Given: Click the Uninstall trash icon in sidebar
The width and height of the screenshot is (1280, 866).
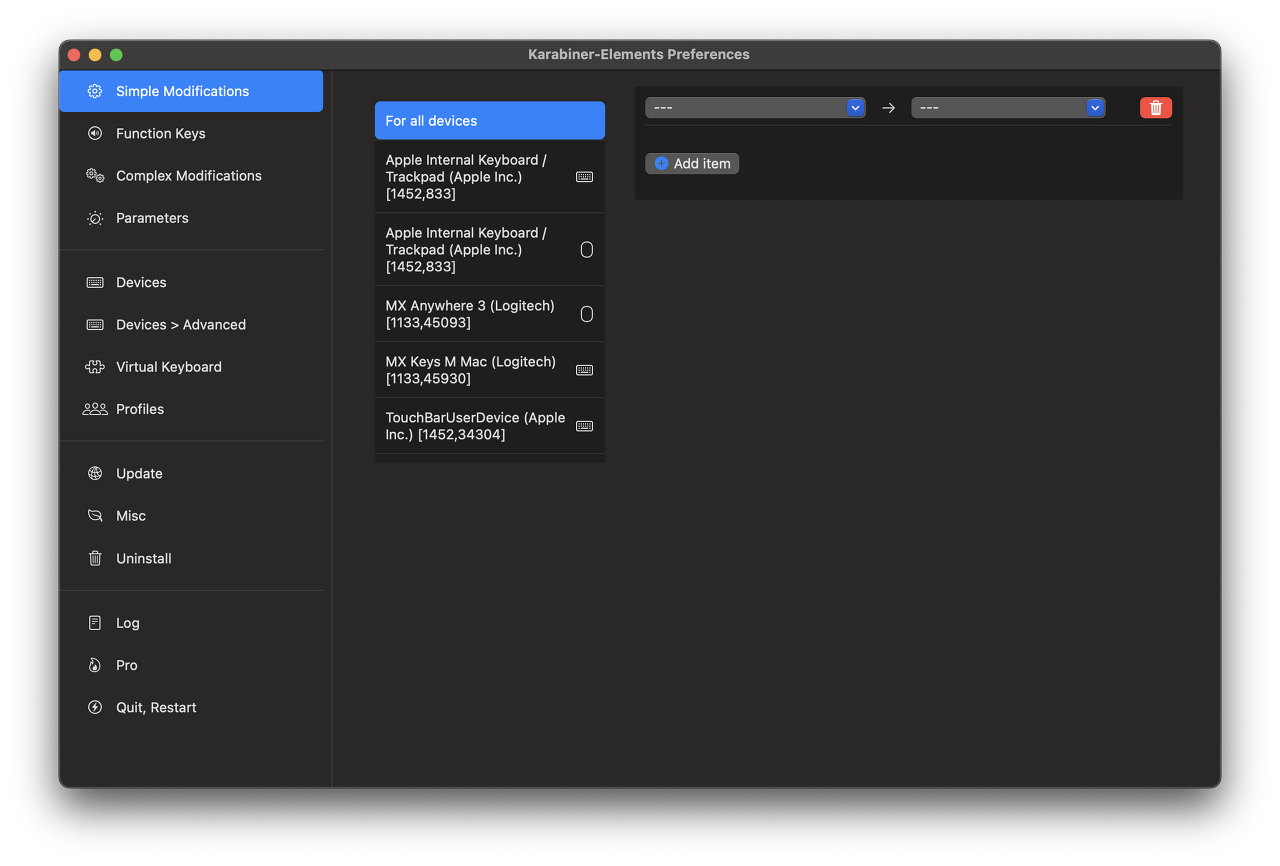Looking at the screenshot, I should click(x=95, y=559).
